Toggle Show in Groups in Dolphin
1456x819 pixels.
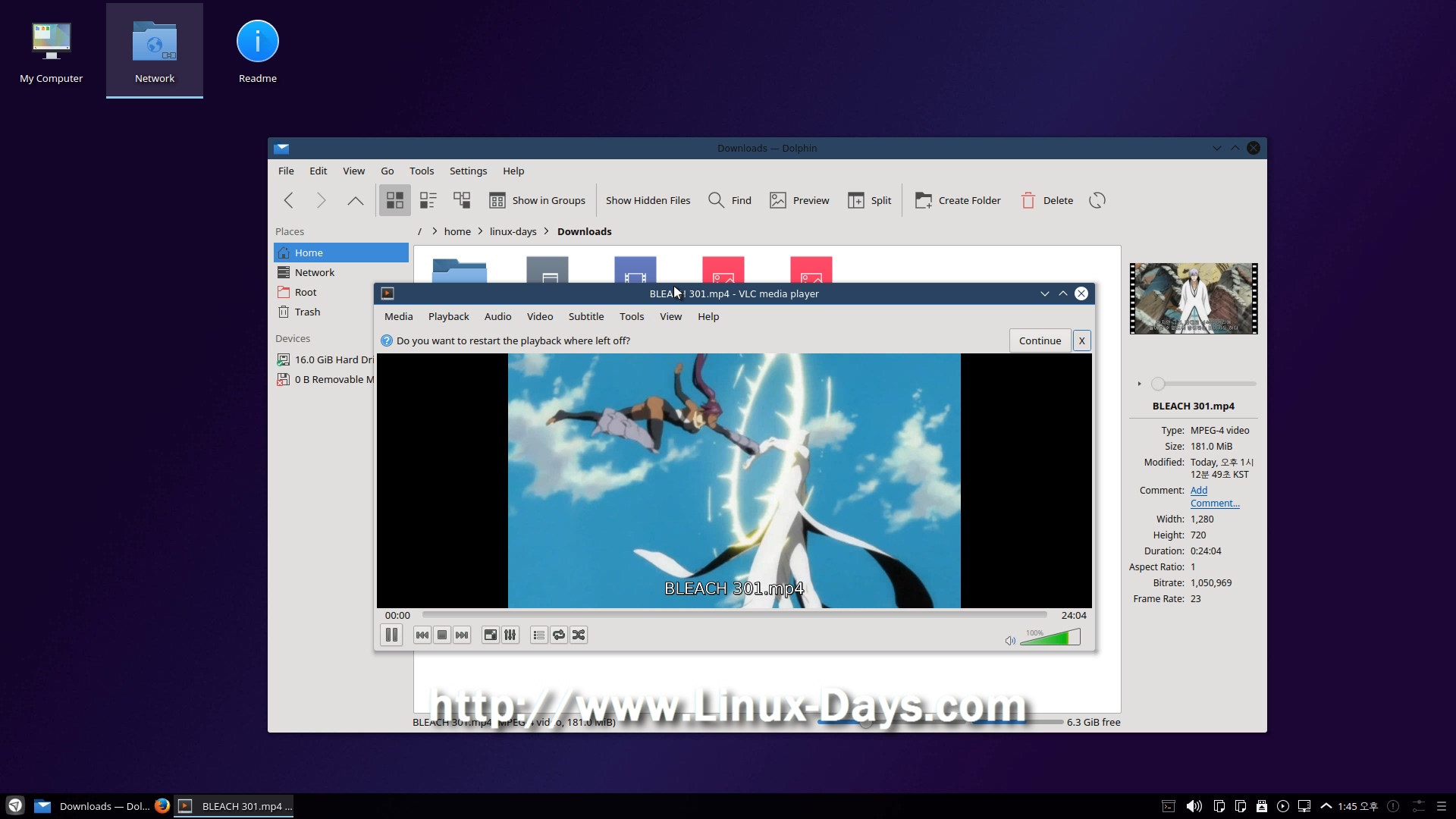(538, 200)
